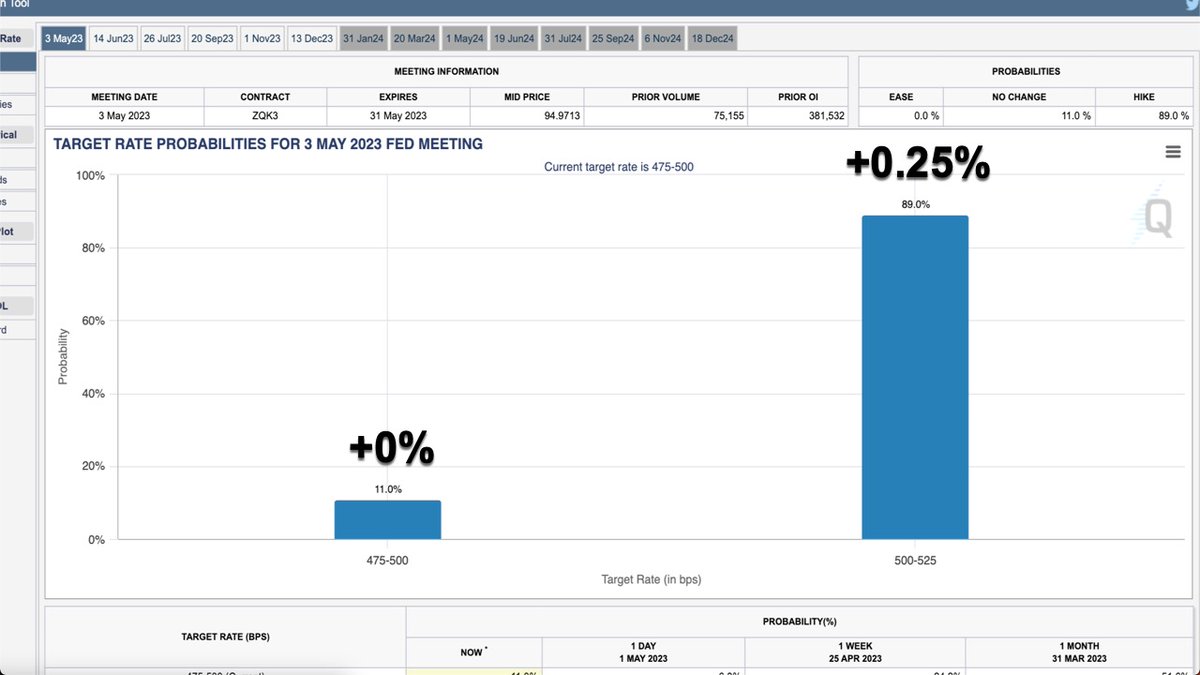Click the NOW column header
The width and height of the screenshot is (1200, 675).
point(474,652)
